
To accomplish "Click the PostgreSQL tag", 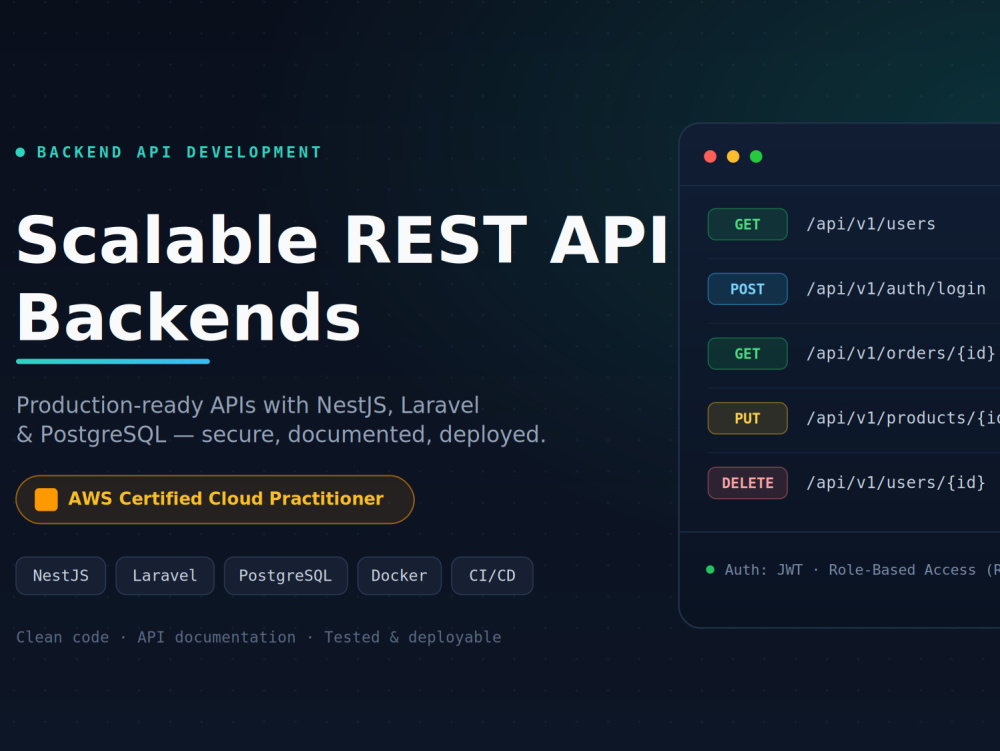I will click(x=285, y=576).
